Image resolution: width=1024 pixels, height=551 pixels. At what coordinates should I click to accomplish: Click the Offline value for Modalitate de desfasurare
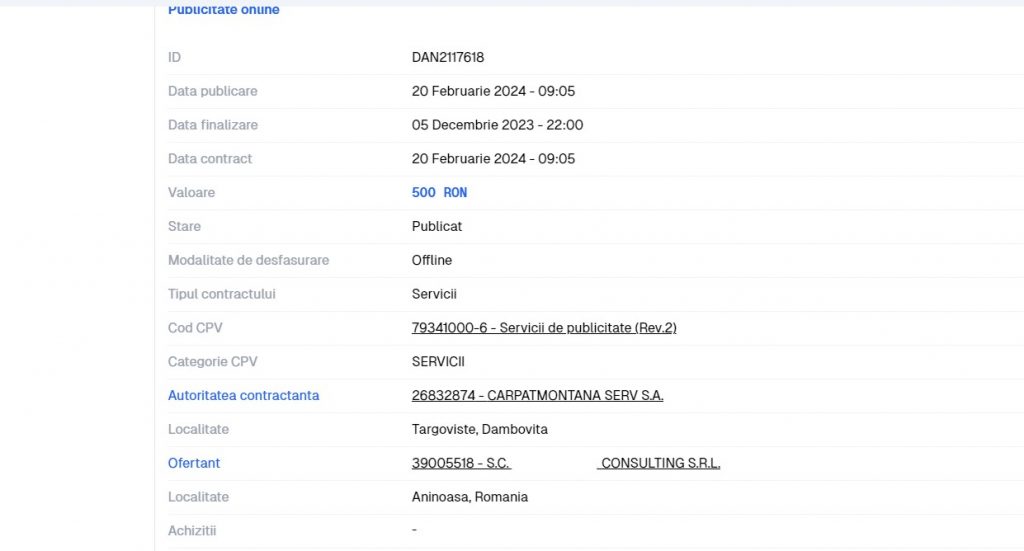pyautogui.click(x=432, y=261)
